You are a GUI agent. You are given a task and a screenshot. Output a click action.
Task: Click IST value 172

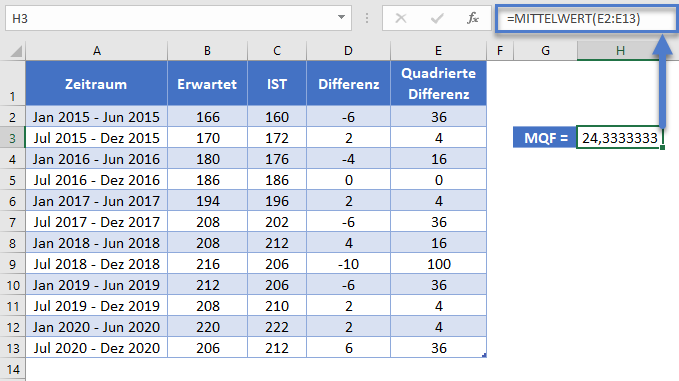tap(277, 138)
